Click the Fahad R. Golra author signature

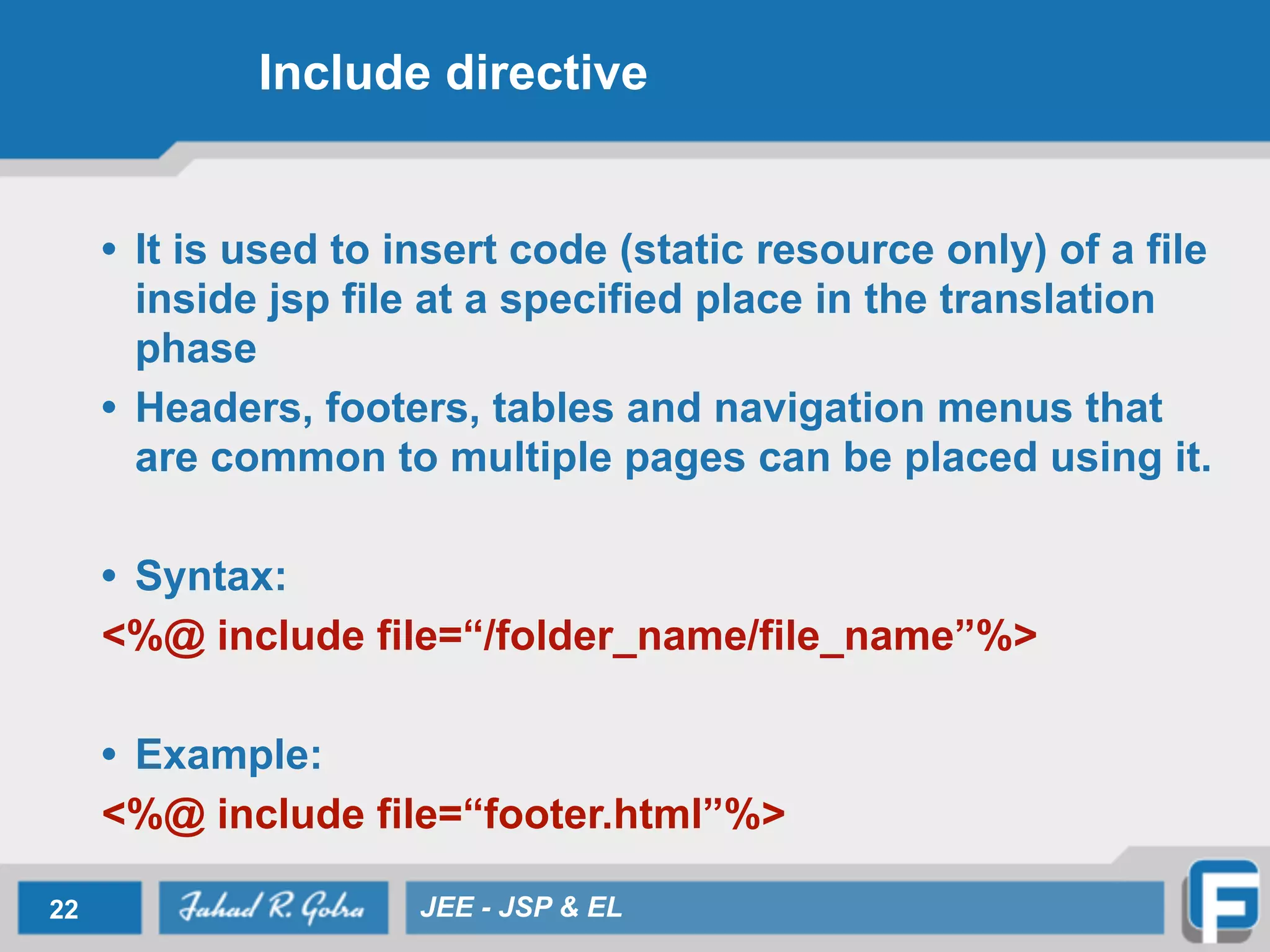(x=273, y=907)
